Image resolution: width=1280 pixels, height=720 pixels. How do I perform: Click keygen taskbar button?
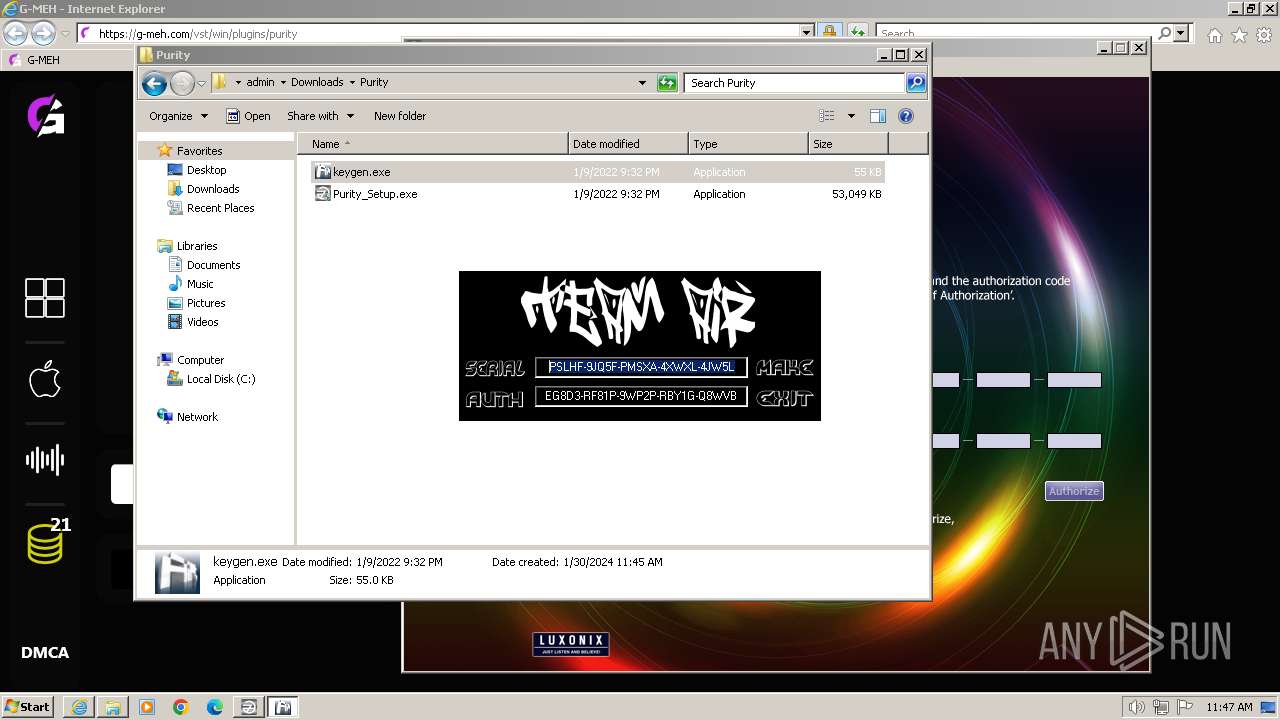(x=283, y=707)
